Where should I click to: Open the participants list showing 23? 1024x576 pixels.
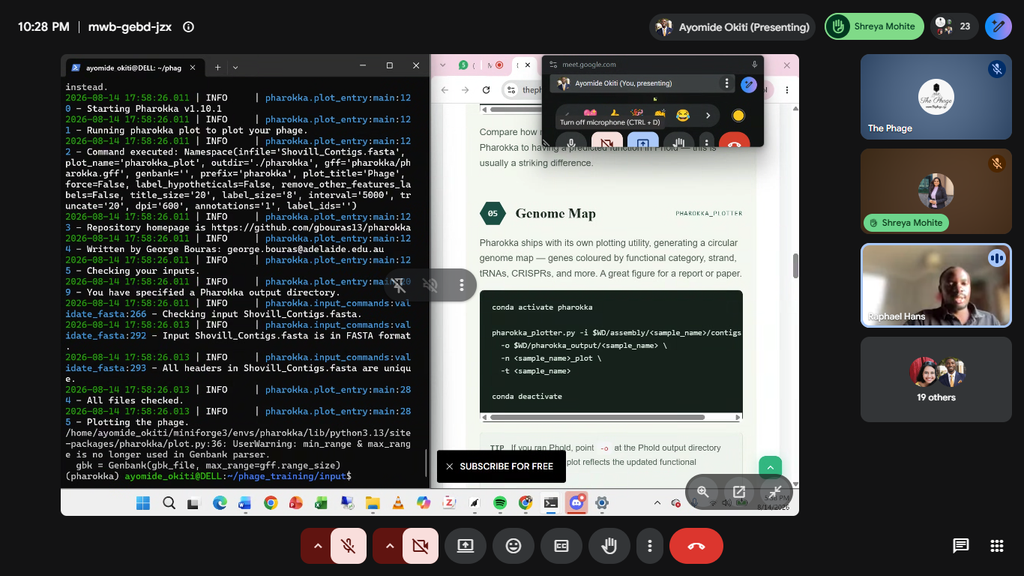[953, 27]
